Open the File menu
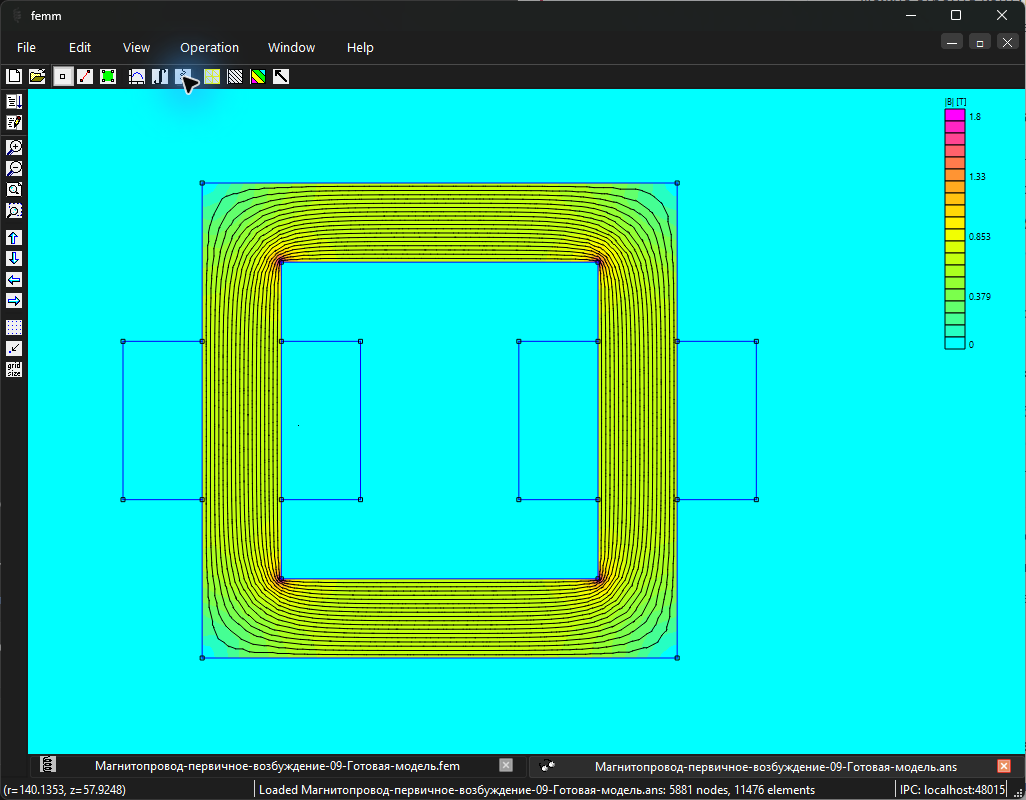The height and width of the screenshot is (800, 1026). pos(26,48)
